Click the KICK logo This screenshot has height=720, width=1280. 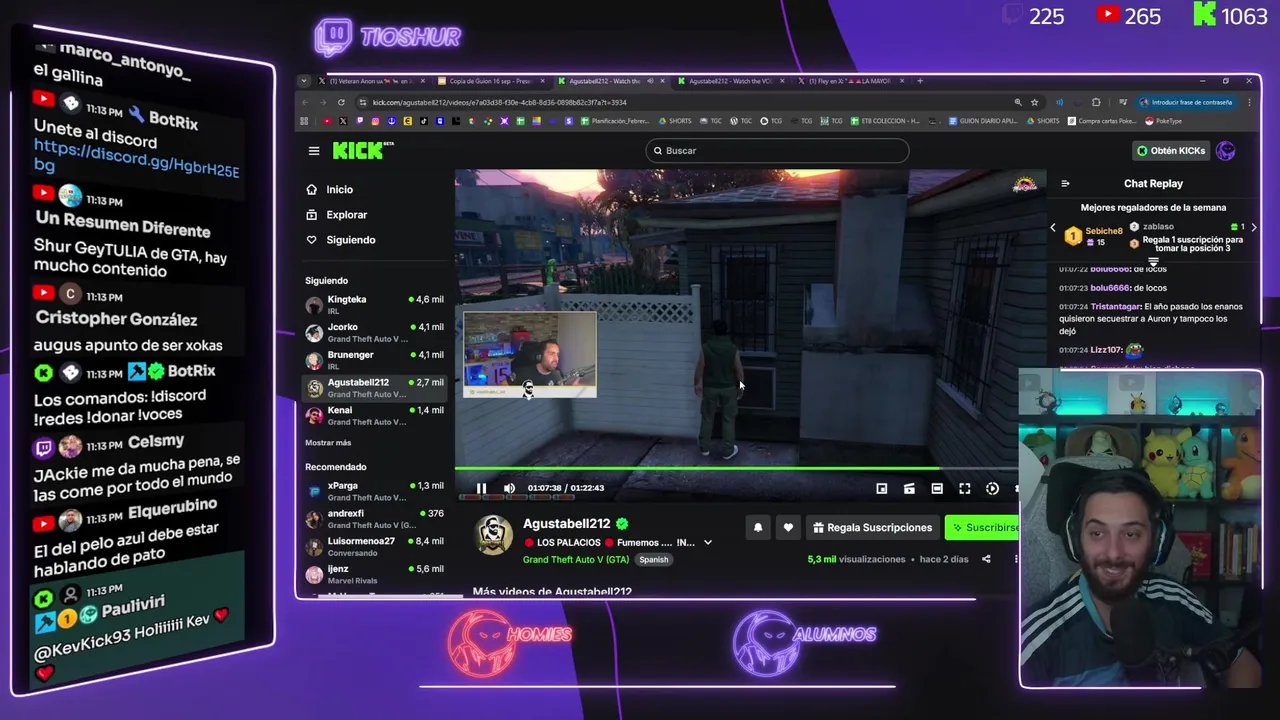[x=363, y=150]
